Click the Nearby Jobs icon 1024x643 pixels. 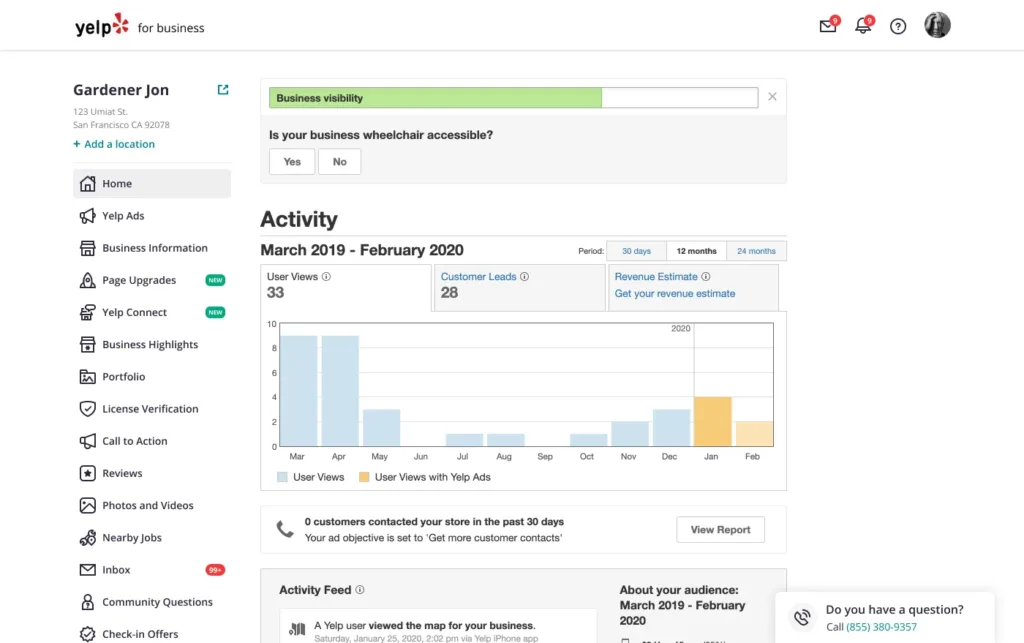(88, 538)
